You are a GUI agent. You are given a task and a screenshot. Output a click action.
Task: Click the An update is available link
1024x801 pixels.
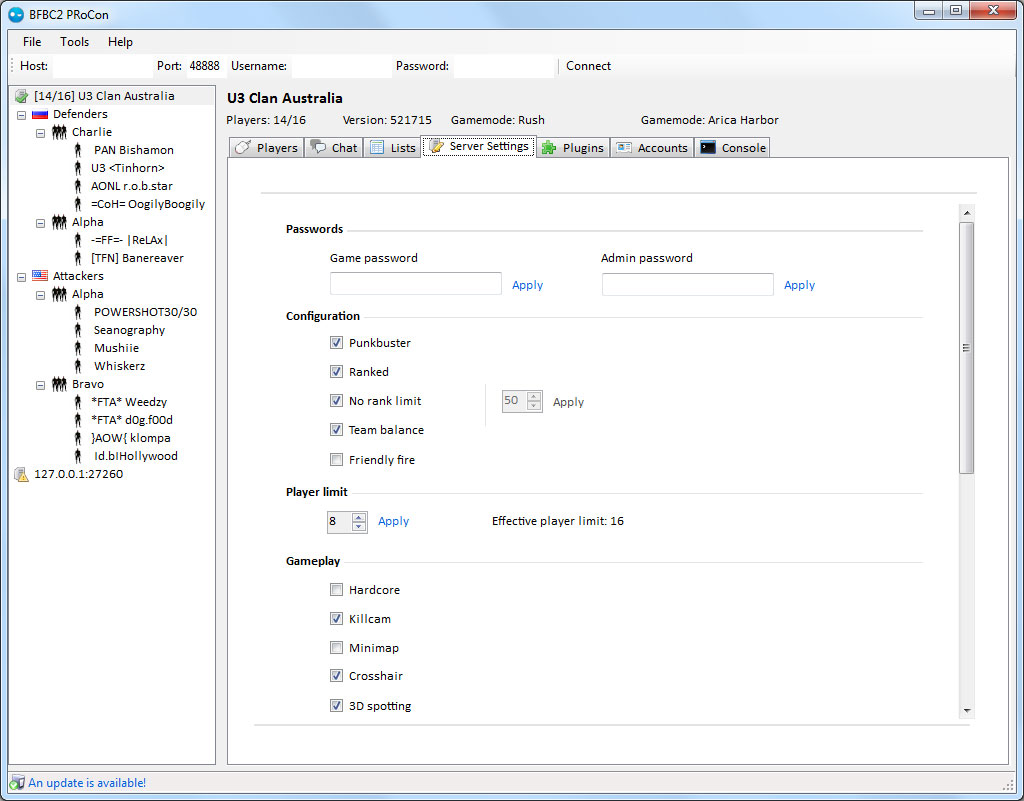click(87, 783)
